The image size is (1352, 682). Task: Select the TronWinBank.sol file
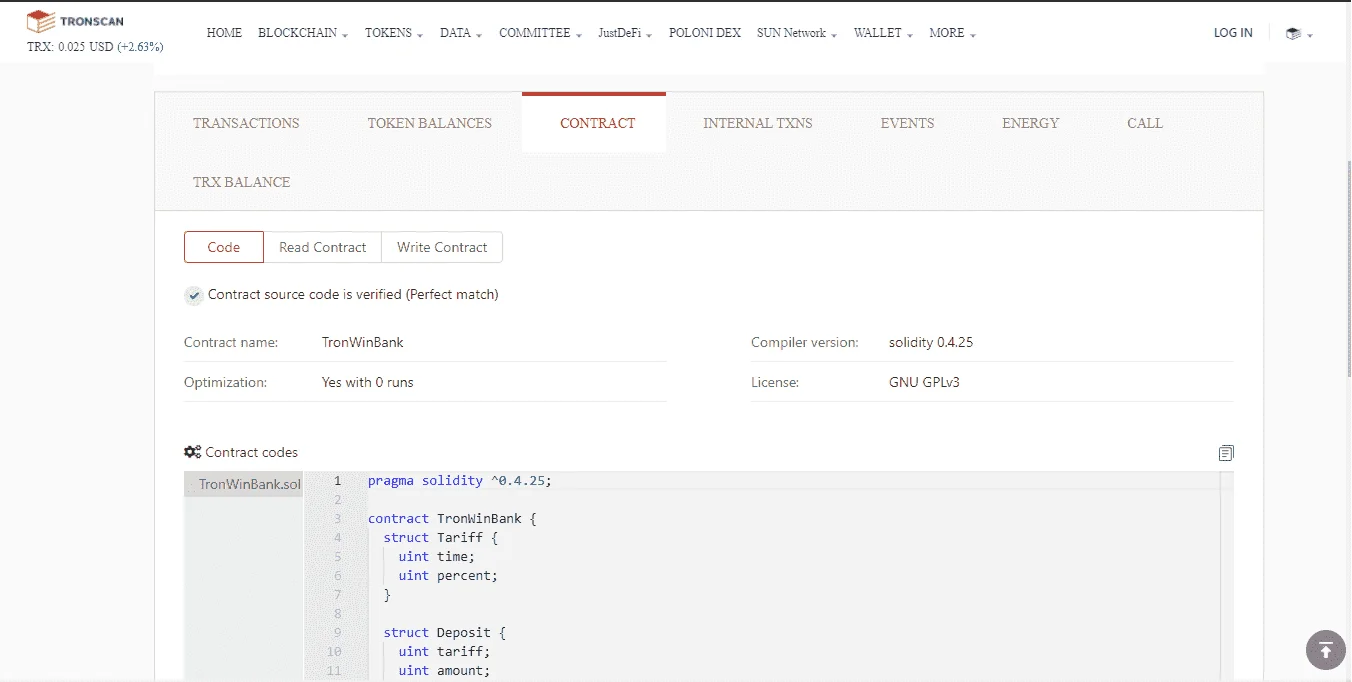[244, 484]
